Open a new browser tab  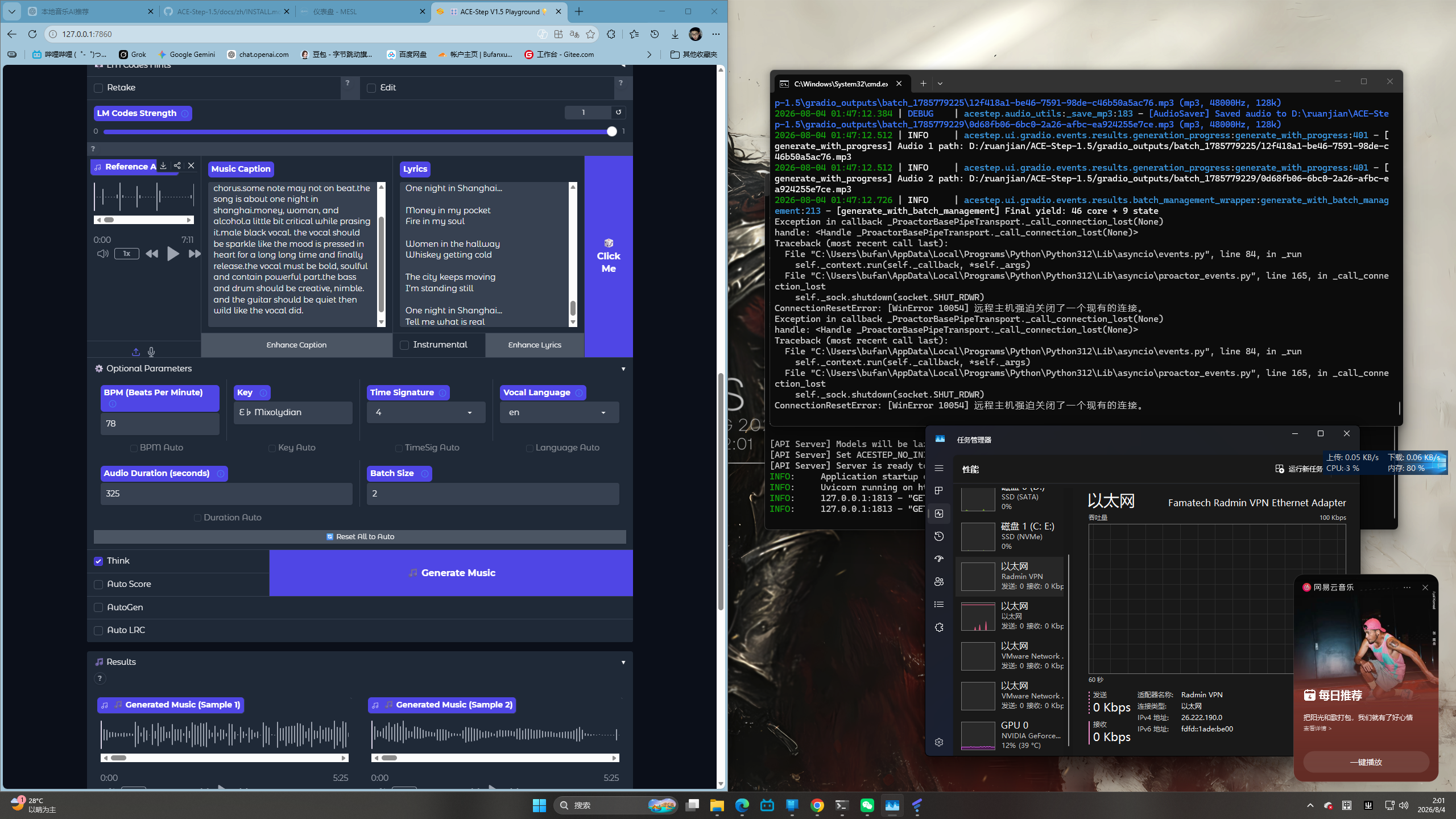[579, 11]
